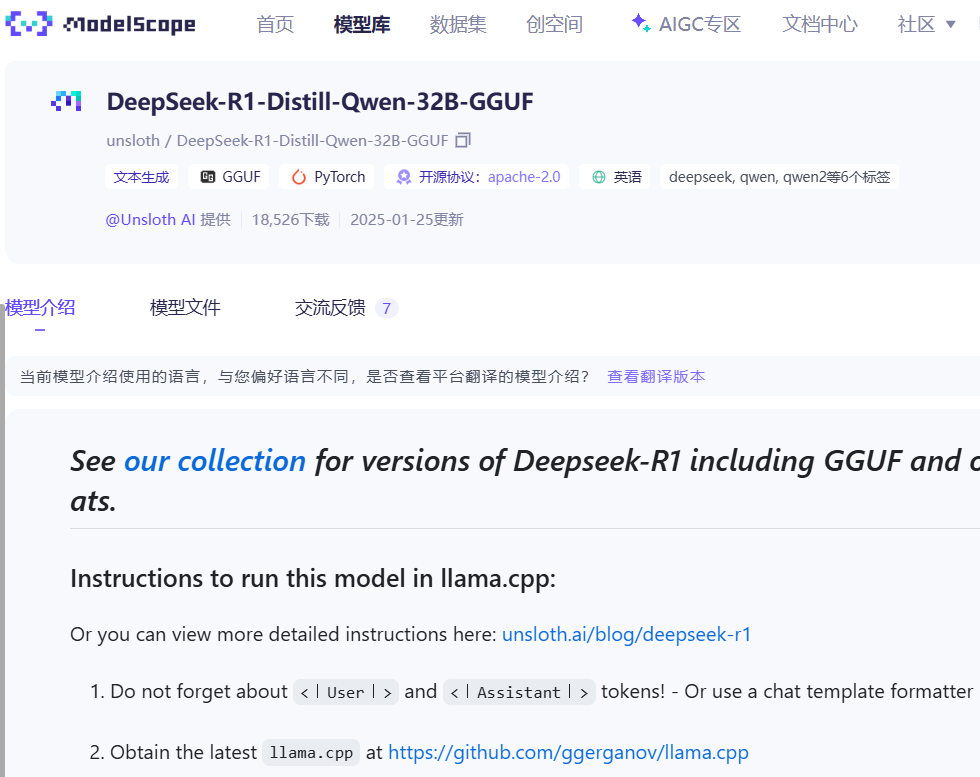980x777 pixels.
Task: Click the GGUF tag icon
Action: tap(208, 178)
